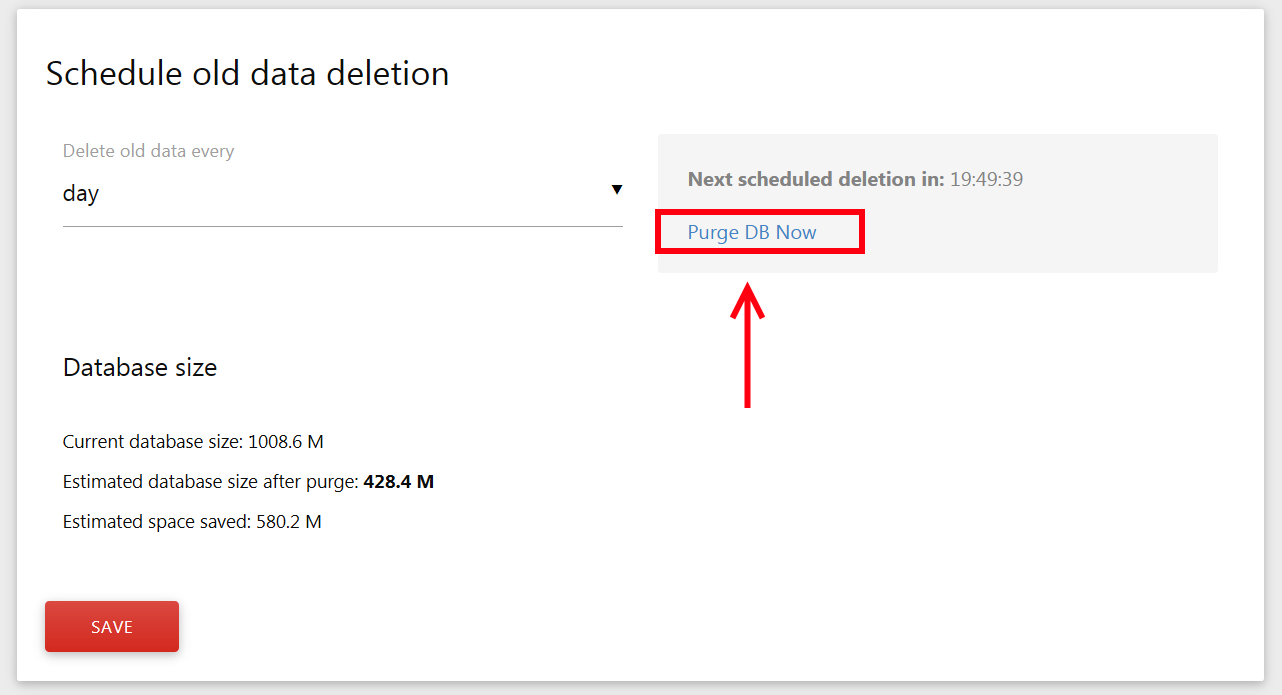1282x695 pixels.
Task: Click the "Next scheduled deletion in:" label
Action: [815, 180]
